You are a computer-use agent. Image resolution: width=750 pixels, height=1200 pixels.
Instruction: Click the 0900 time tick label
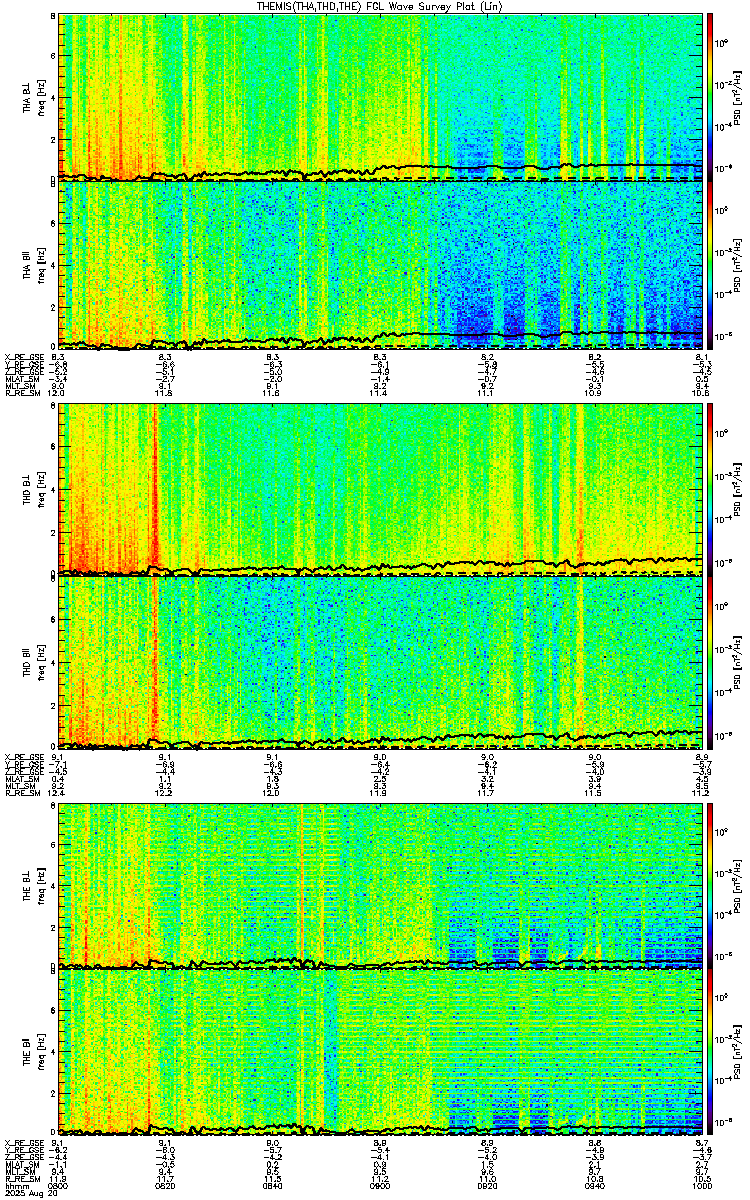coord(381,1186)
